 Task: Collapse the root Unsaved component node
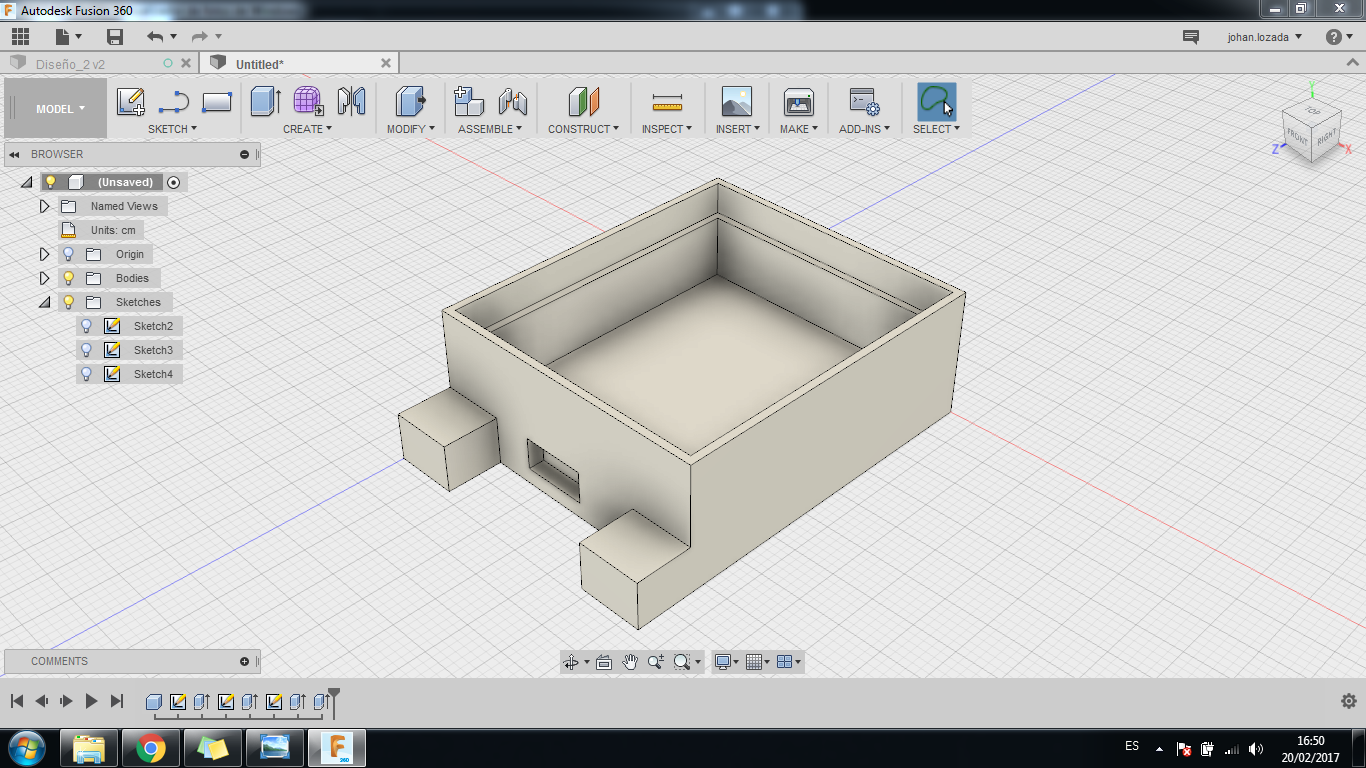pos(26,182)
